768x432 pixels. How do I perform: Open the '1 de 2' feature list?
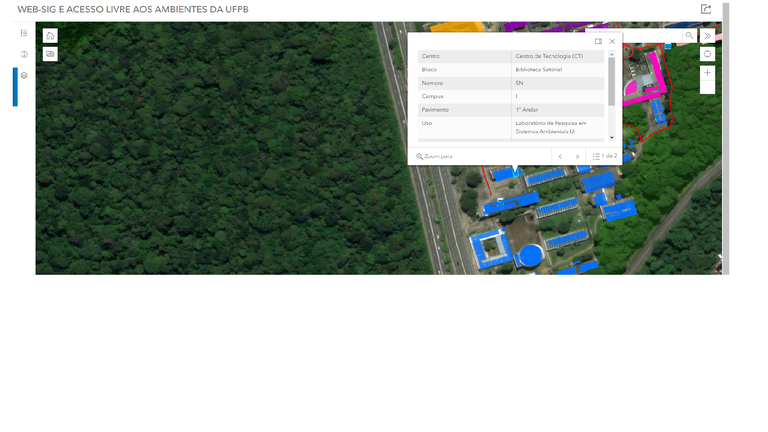tap(605, 157)
